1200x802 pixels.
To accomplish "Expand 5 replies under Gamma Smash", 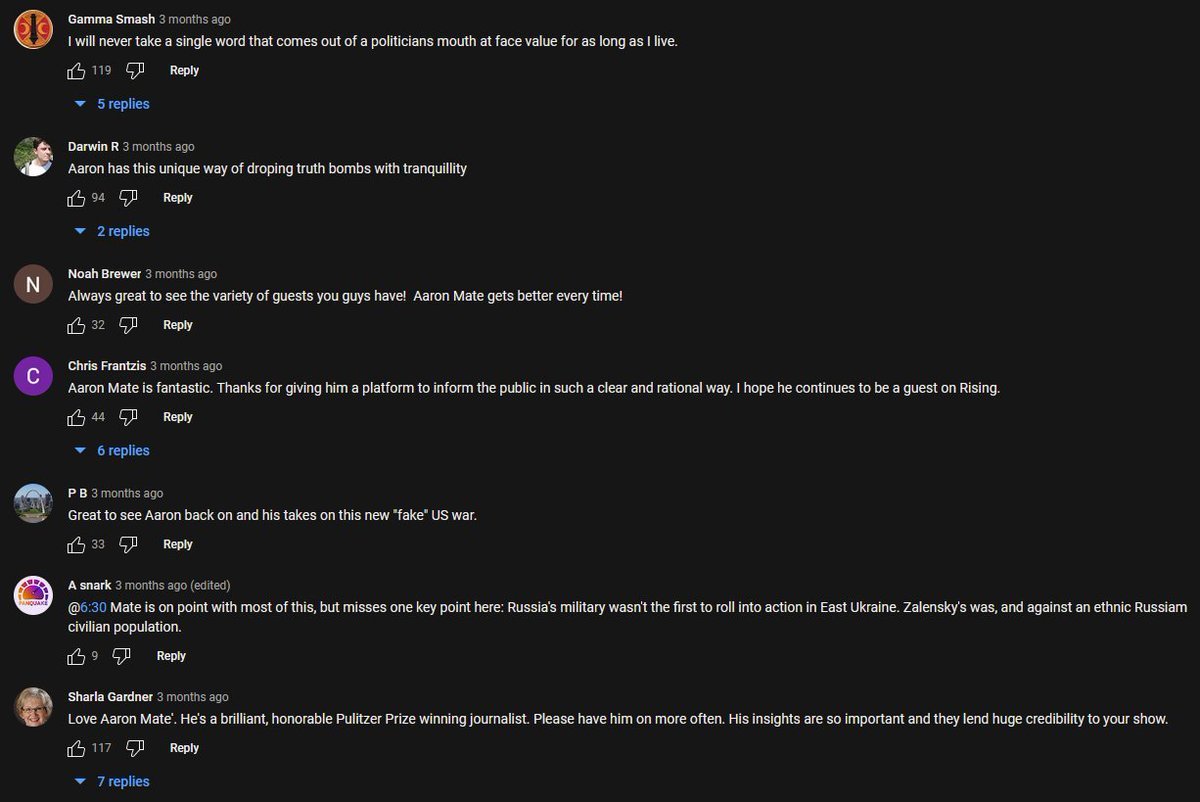I will tap(112, 104).
